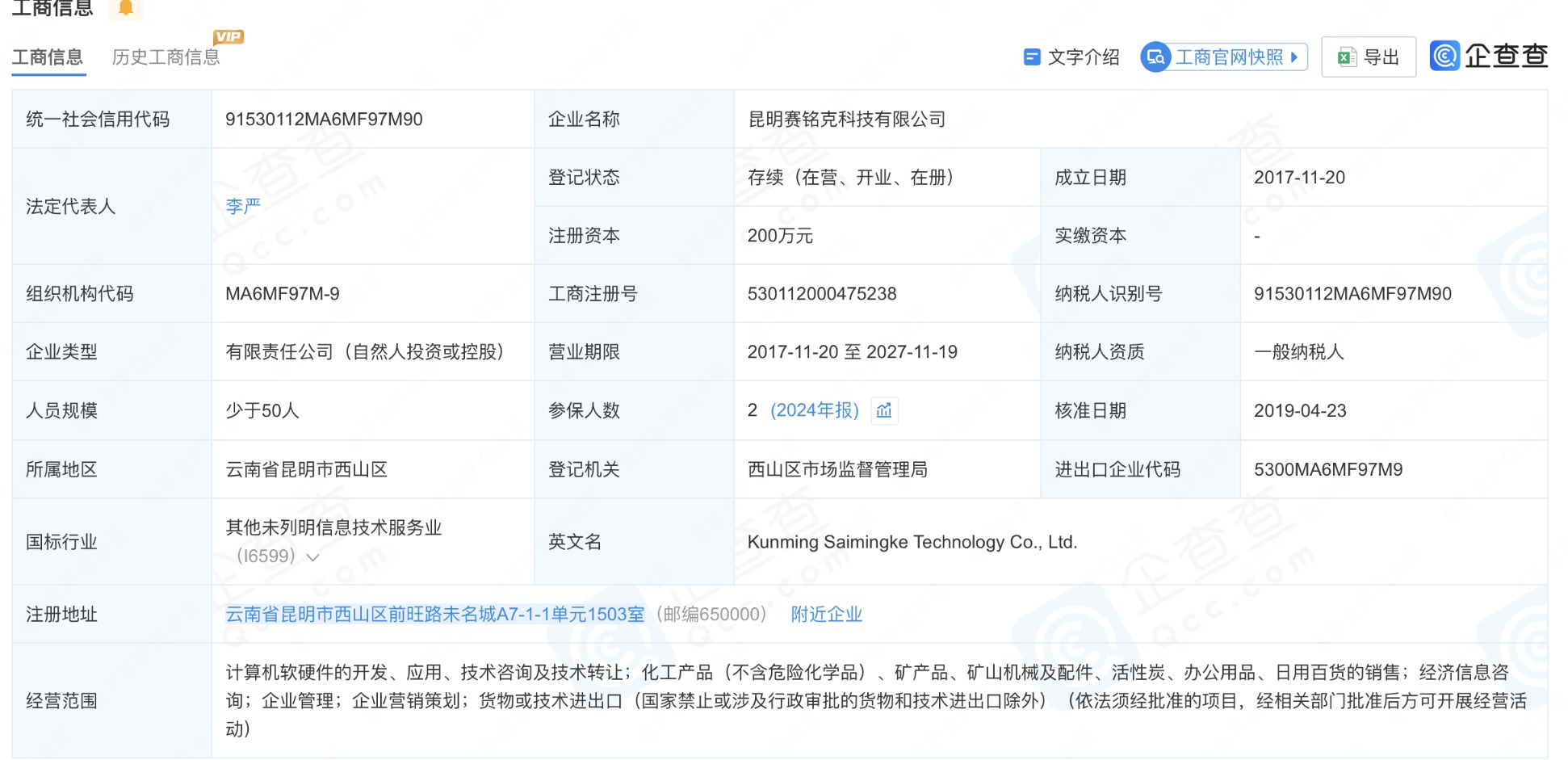Click taxpayer ID value in 纳税人识别号 row

1352,294
